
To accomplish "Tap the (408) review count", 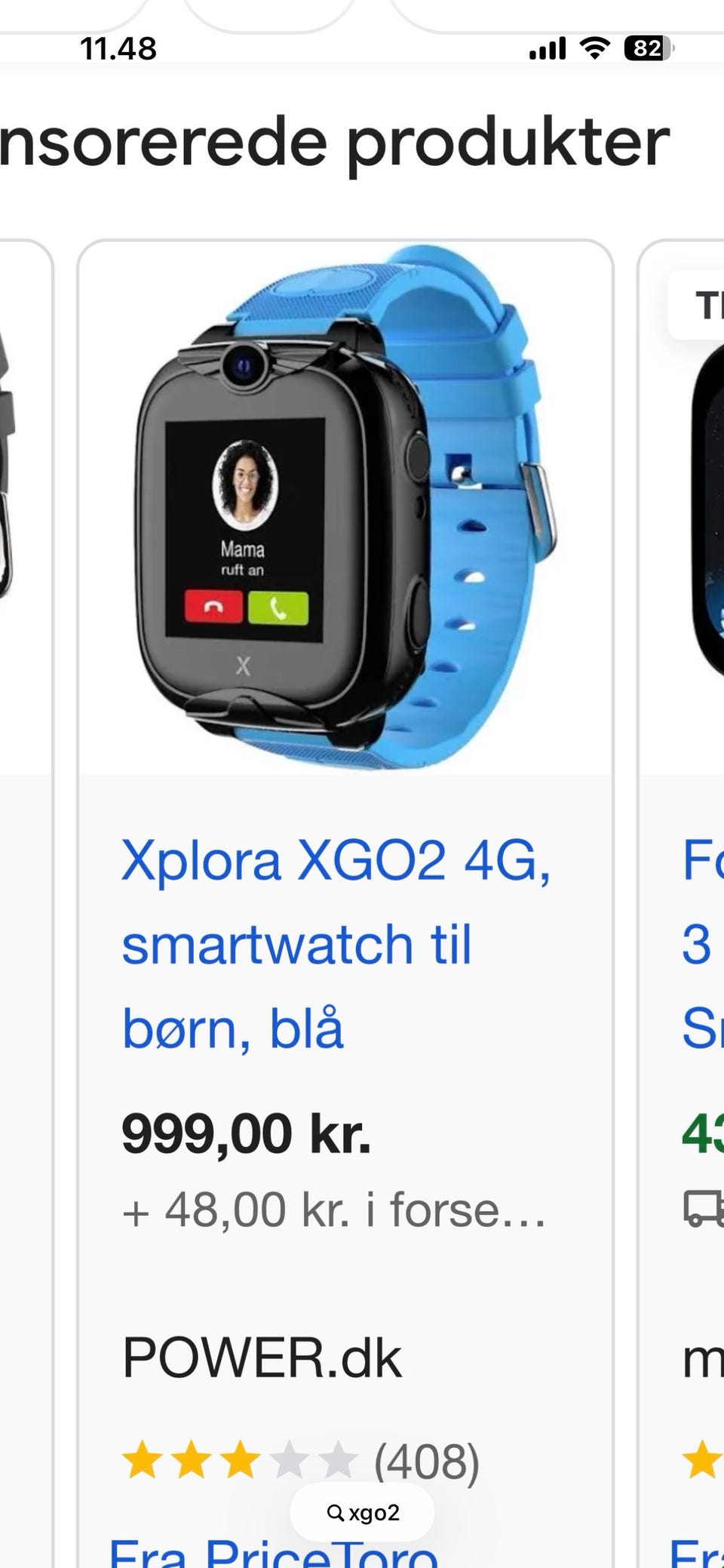I will tap(427, 1461).
